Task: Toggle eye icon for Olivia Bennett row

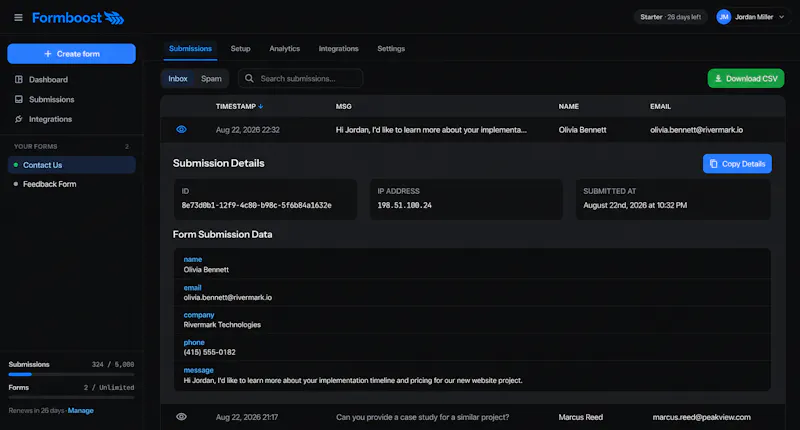Action: [x=181, y=130]
